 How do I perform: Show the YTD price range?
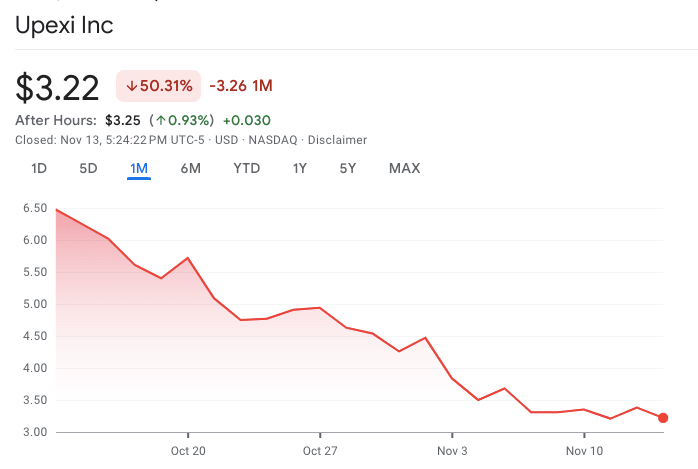tap(246, 168)
